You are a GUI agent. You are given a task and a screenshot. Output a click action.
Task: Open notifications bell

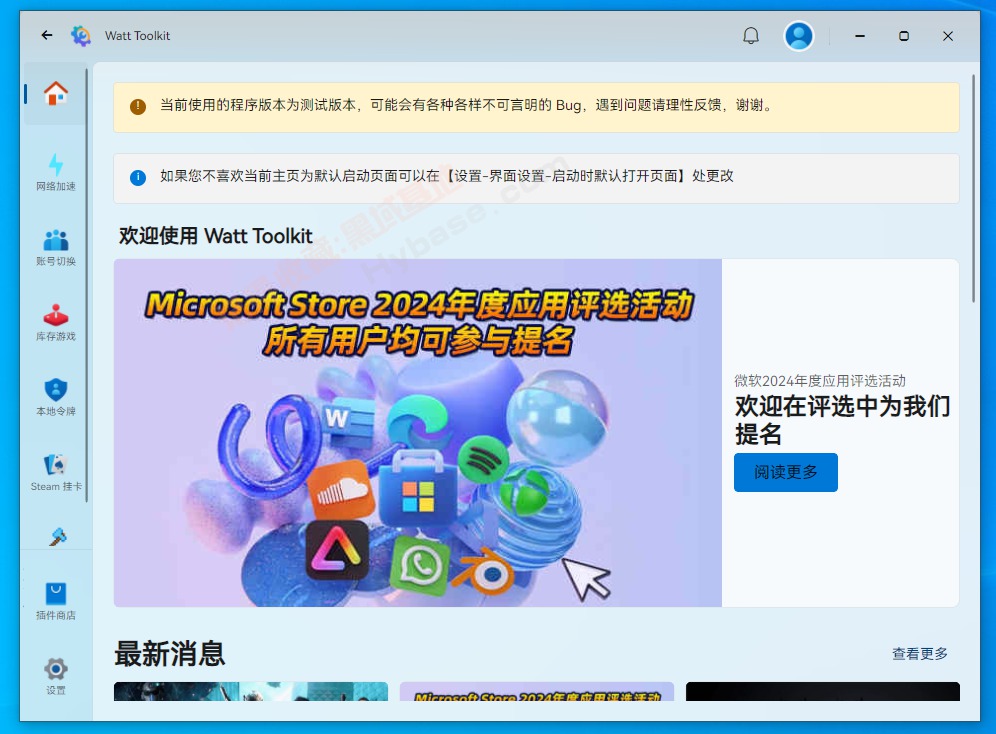tap(751, 36)
